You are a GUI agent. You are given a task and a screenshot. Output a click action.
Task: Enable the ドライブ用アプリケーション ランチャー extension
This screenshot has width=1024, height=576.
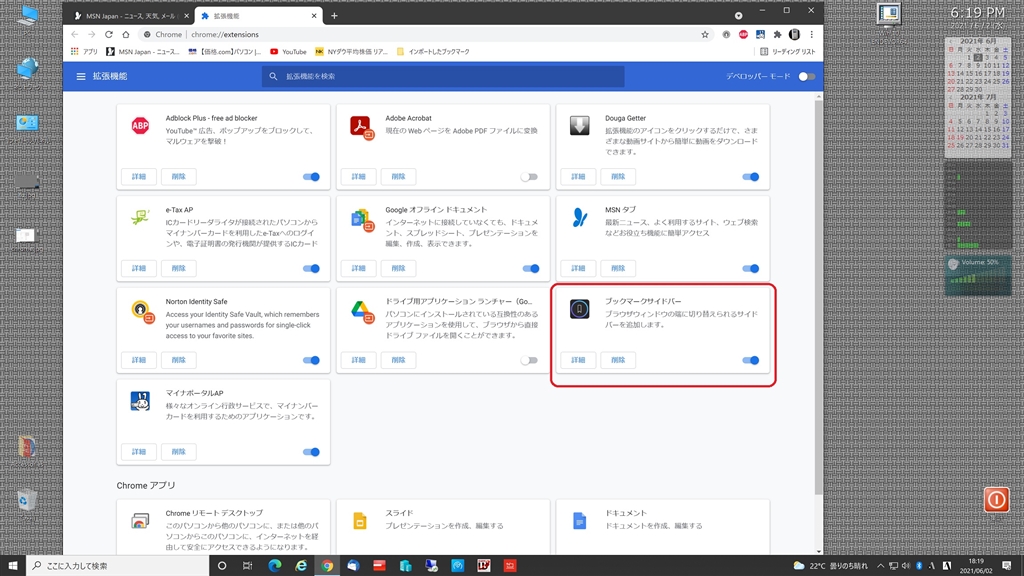point(529,360)
